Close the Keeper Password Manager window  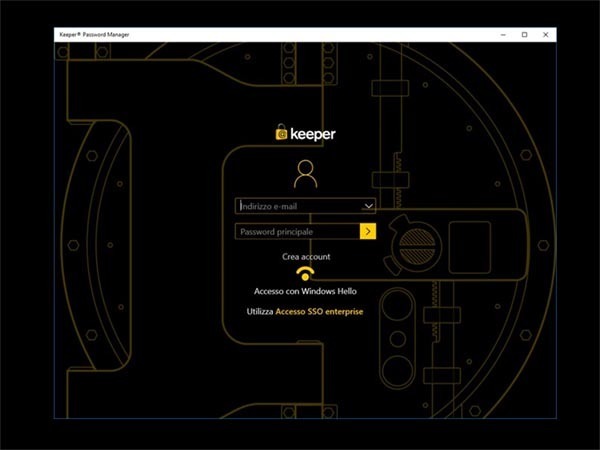(x=546, y=34)
